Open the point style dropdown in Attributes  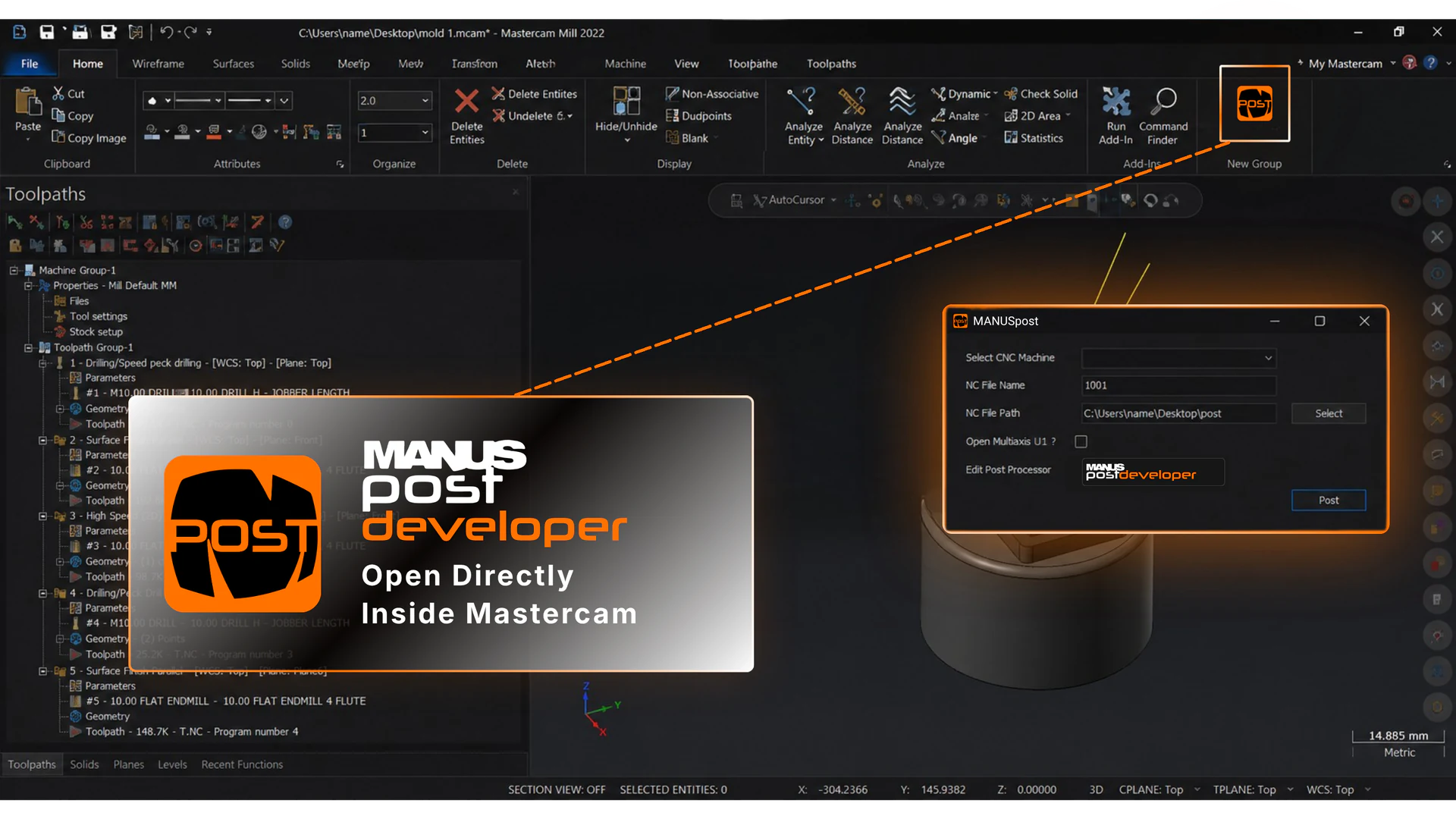click(x=168, y=100)
